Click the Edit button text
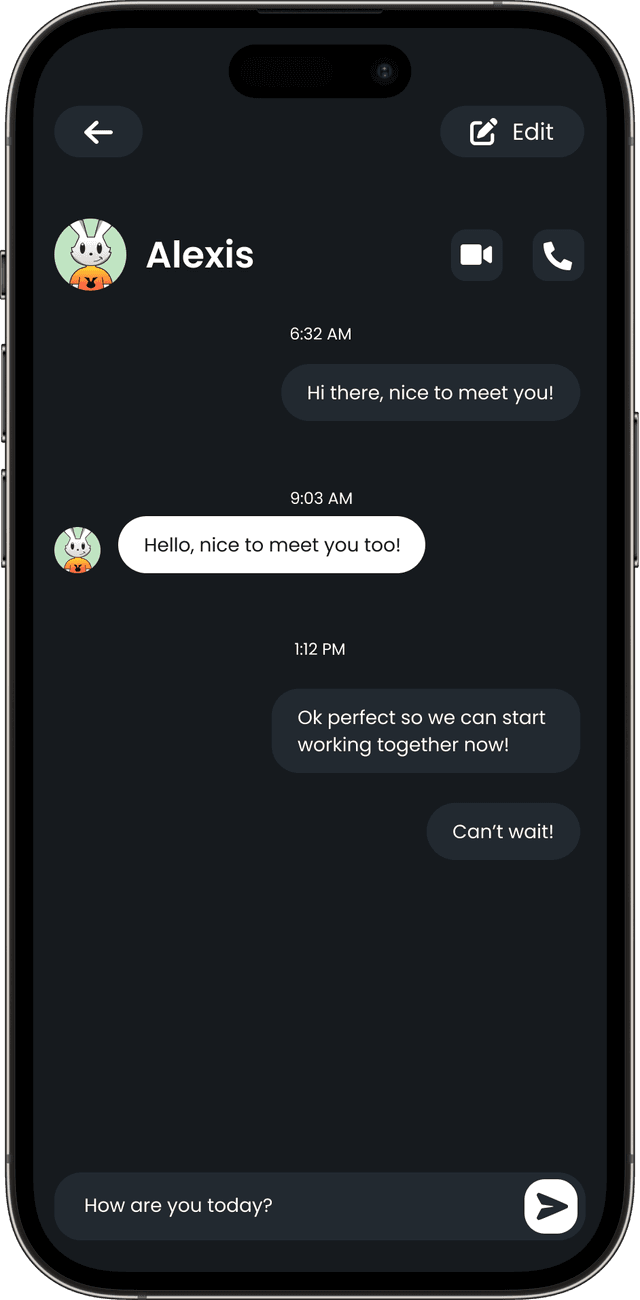The width and height of the screenshot is (640, 1300). tap(533, 132)
